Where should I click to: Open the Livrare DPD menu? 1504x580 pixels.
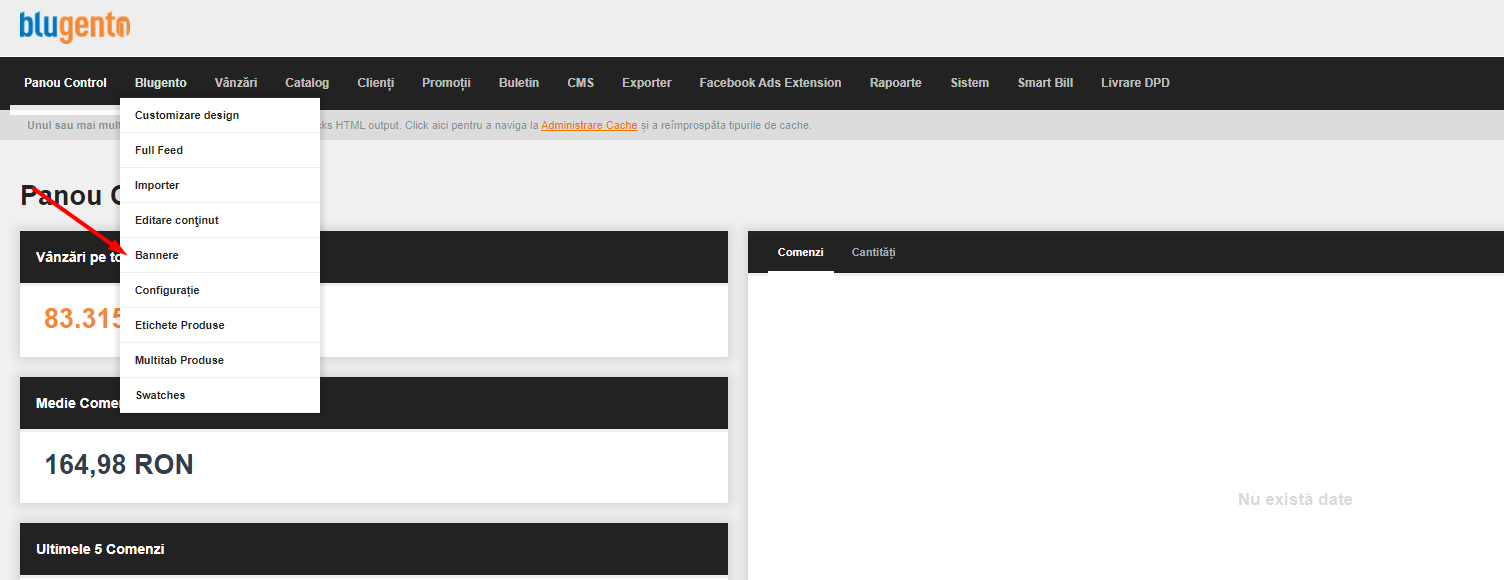[x=1135, y=83]
